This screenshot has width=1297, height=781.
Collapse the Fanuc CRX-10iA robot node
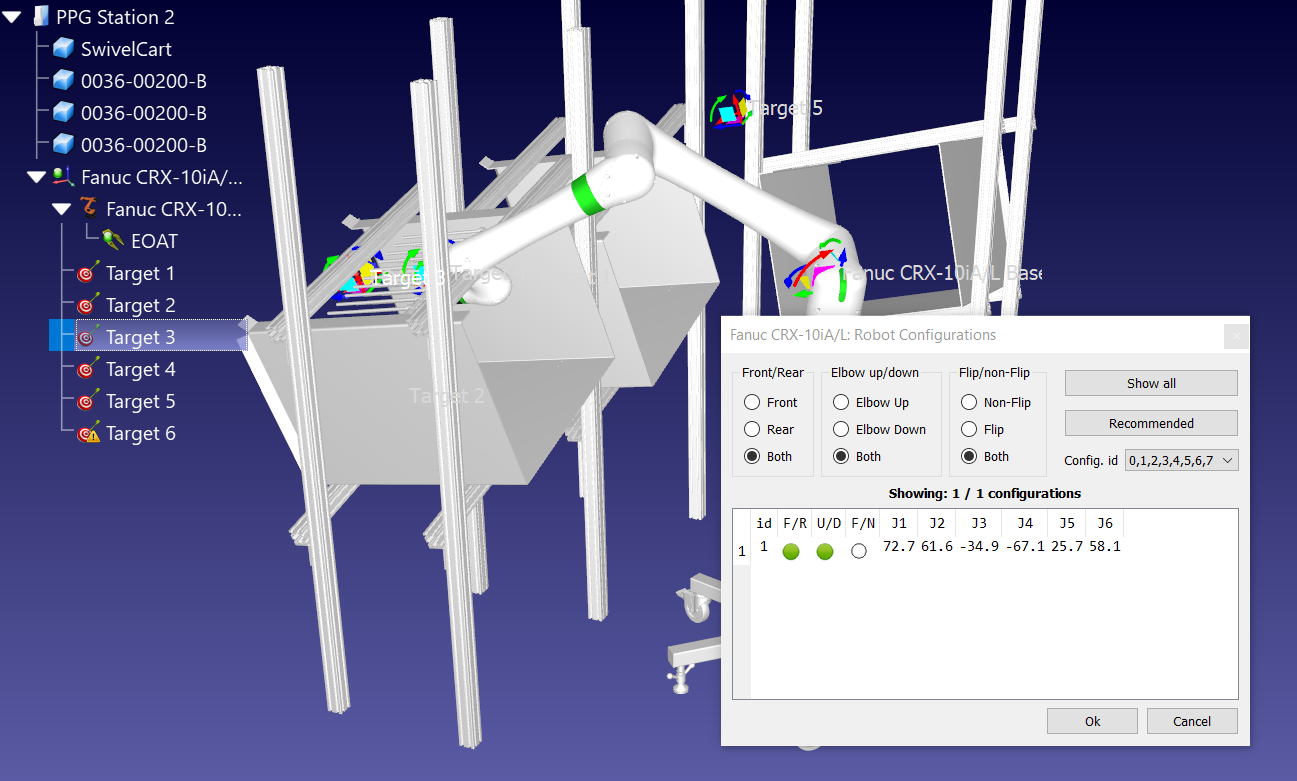pos(37,177)
